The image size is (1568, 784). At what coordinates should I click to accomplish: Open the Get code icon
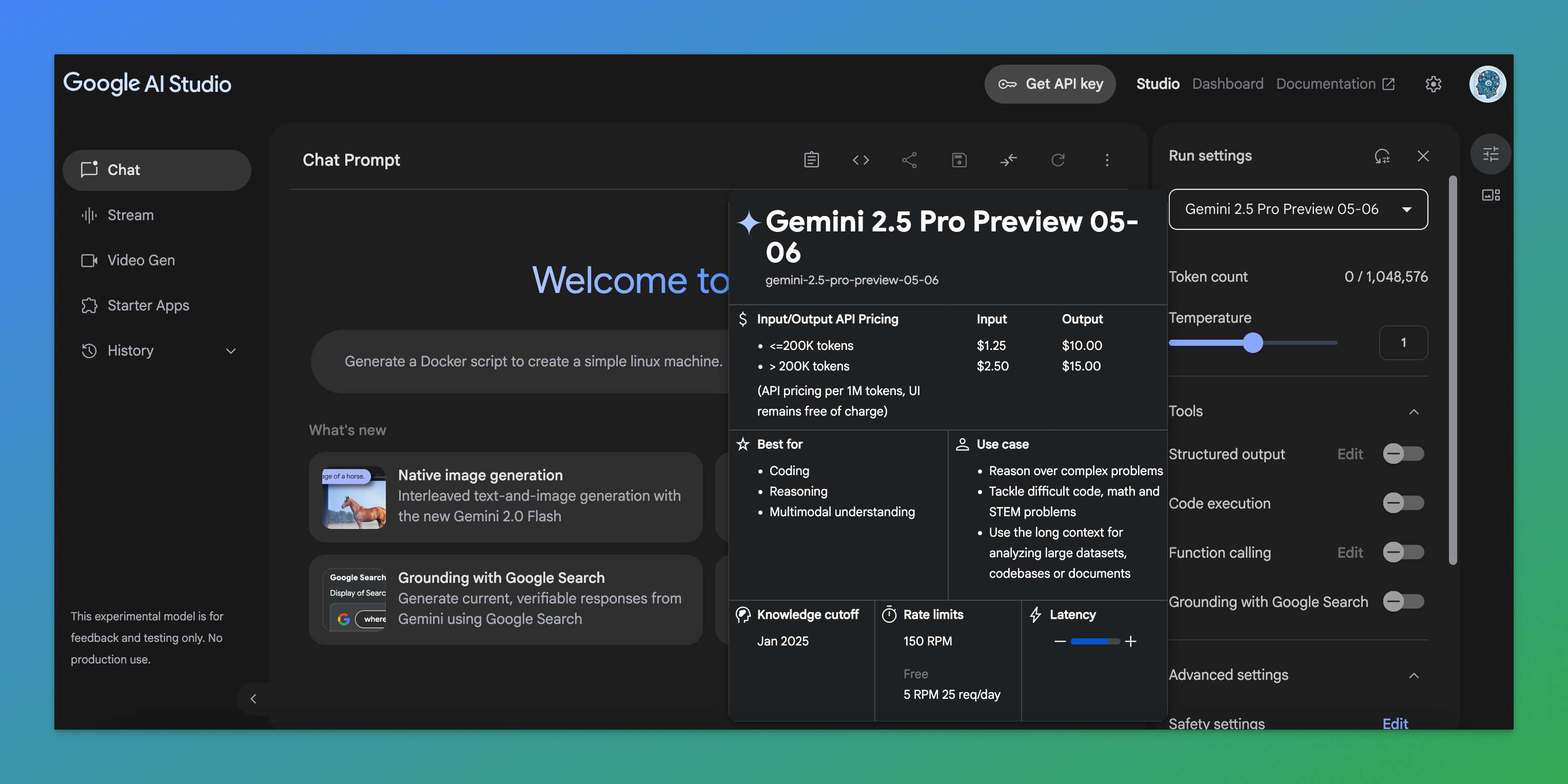tap(860, 160)
